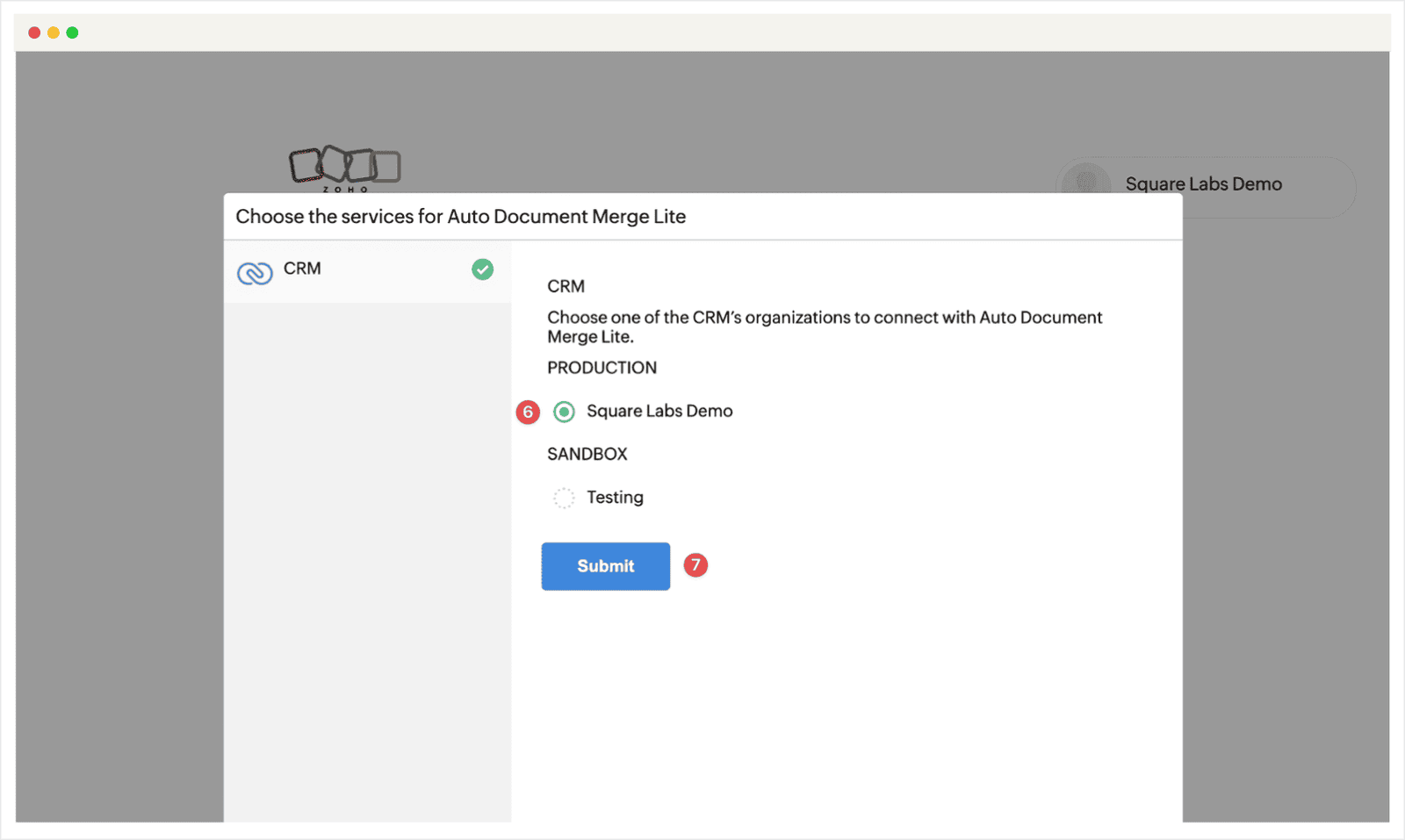Select the CRM service in the sidebar
Image resolution: width=1405 pixels, height=840 pixels.
click(x=367, y=272)
